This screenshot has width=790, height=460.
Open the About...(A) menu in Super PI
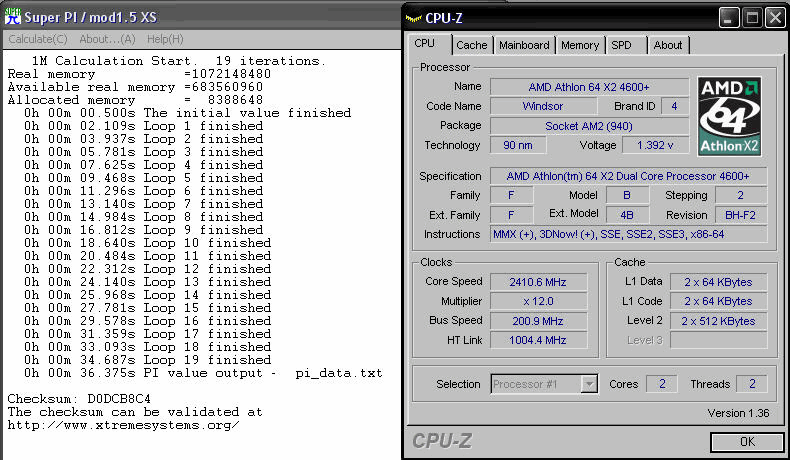[x=107, y=39]
